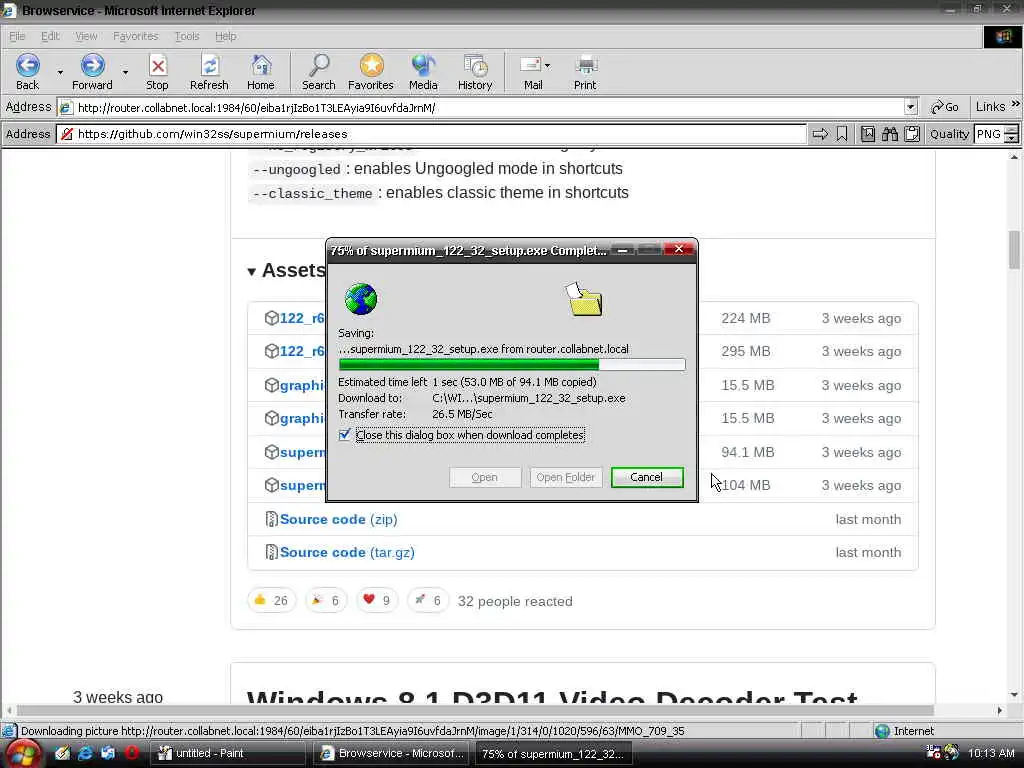Open the Edit menu
Image resolution: width=1024 pixels, height=768 pixels.
tap(50, 36)
